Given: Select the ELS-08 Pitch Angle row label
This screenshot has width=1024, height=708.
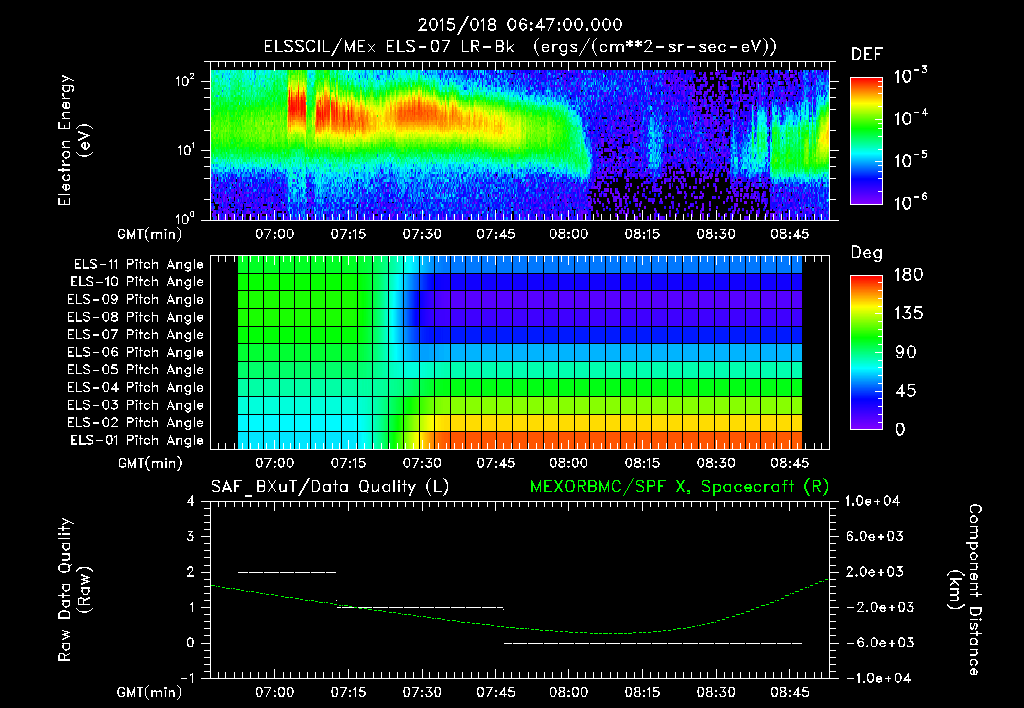Looking at the screenshot, I should pos(136,317).
